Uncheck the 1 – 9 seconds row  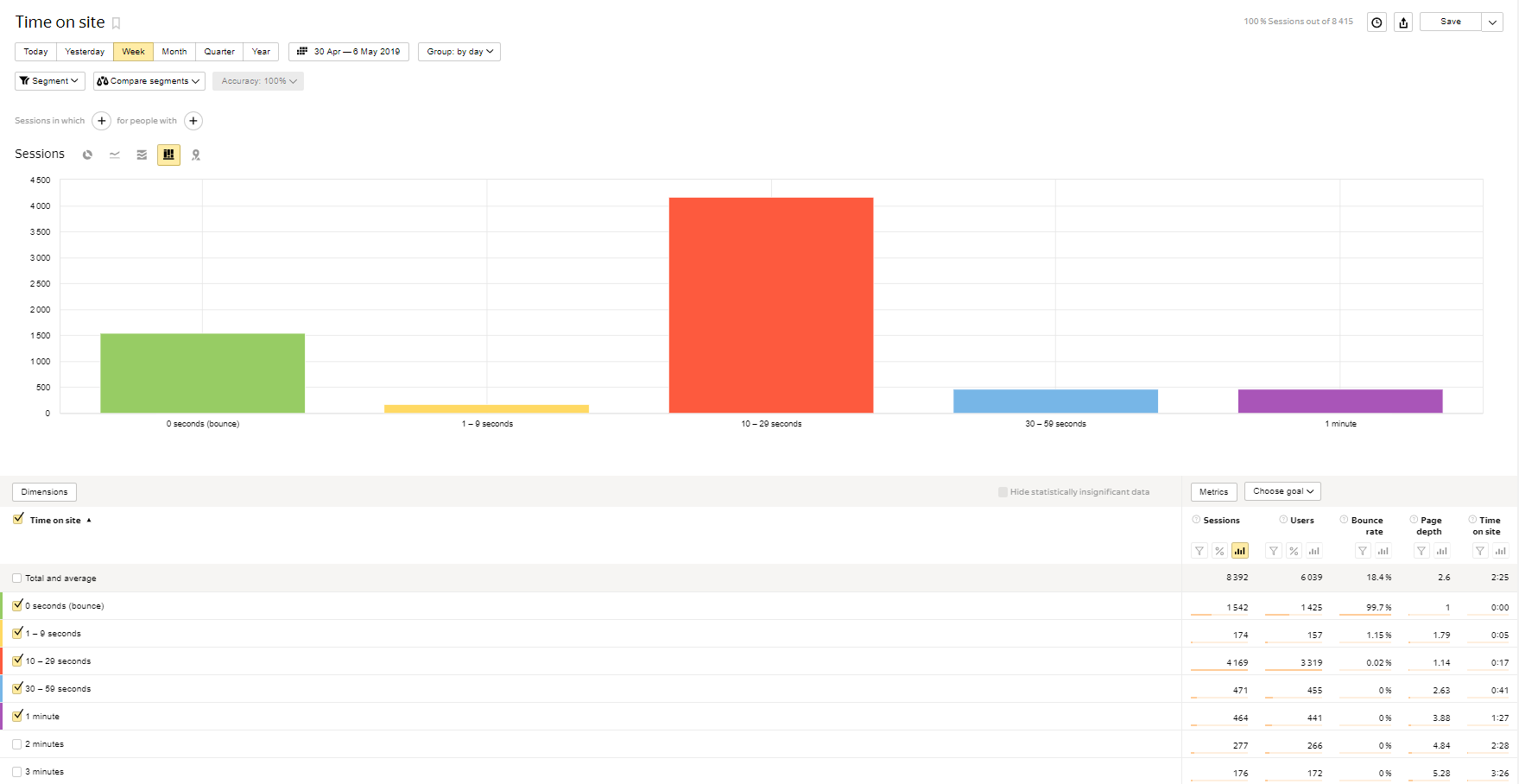(17, 633)
